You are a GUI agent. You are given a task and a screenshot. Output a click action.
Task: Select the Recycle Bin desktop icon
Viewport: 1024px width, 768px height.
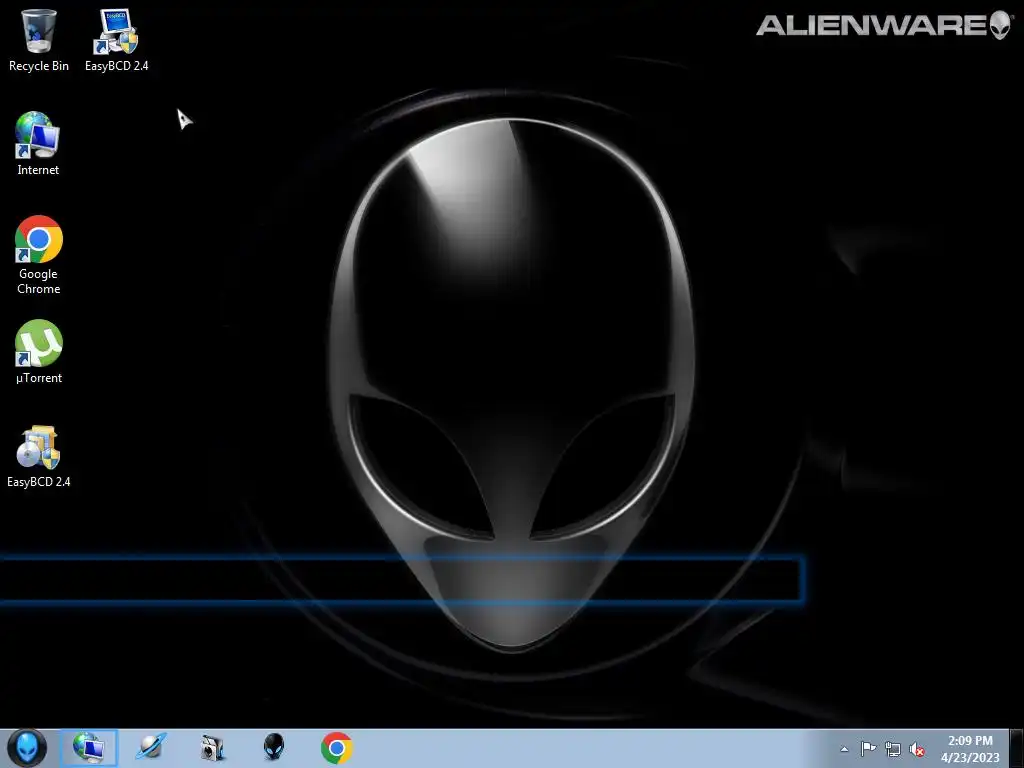39,40
